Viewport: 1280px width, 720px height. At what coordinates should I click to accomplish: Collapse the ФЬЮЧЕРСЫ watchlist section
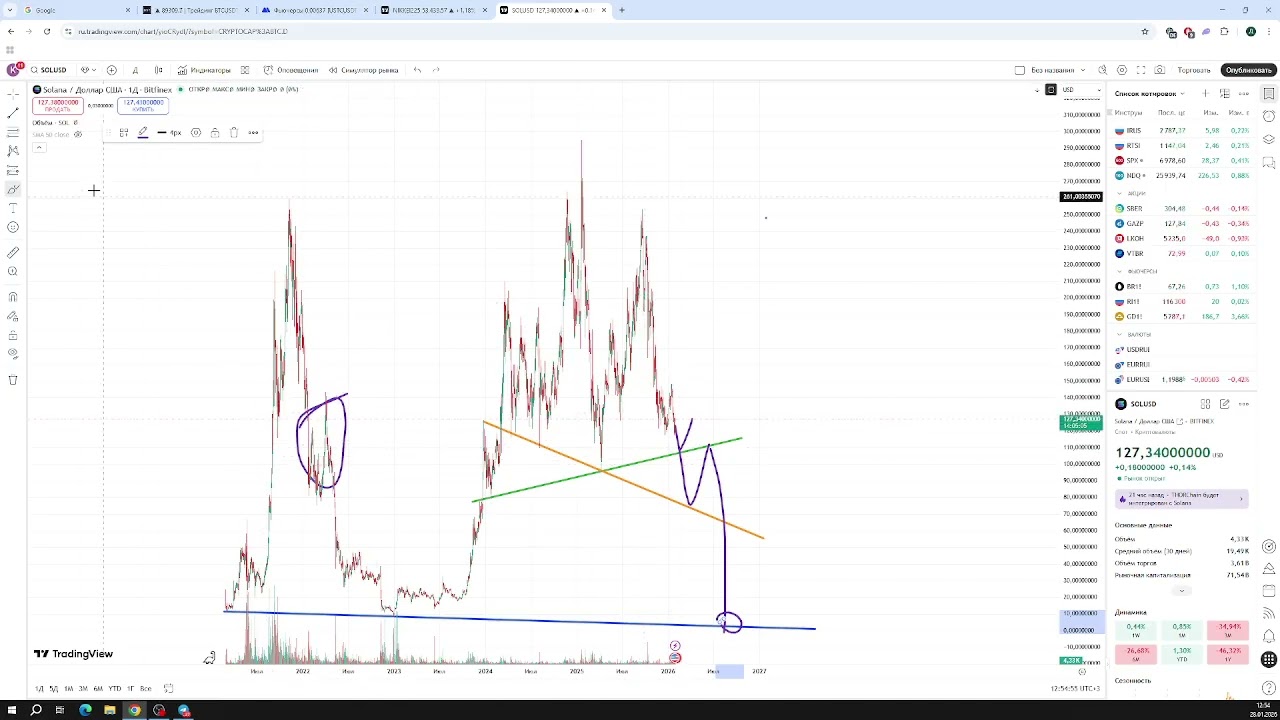[x=1120, y=271]
